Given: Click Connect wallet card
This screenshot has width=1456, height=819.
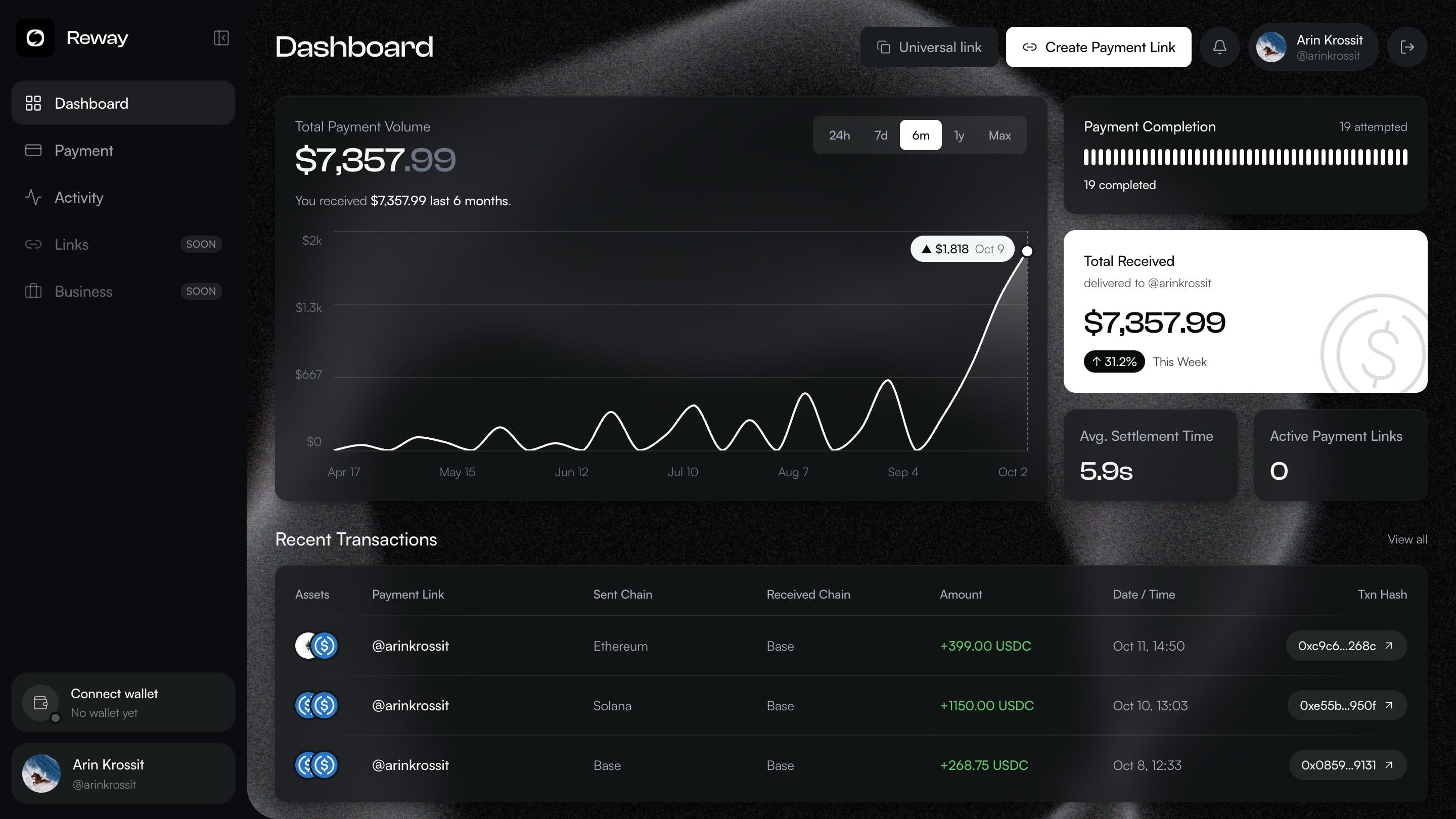Looking at the screenshot, I should [123, 703].
